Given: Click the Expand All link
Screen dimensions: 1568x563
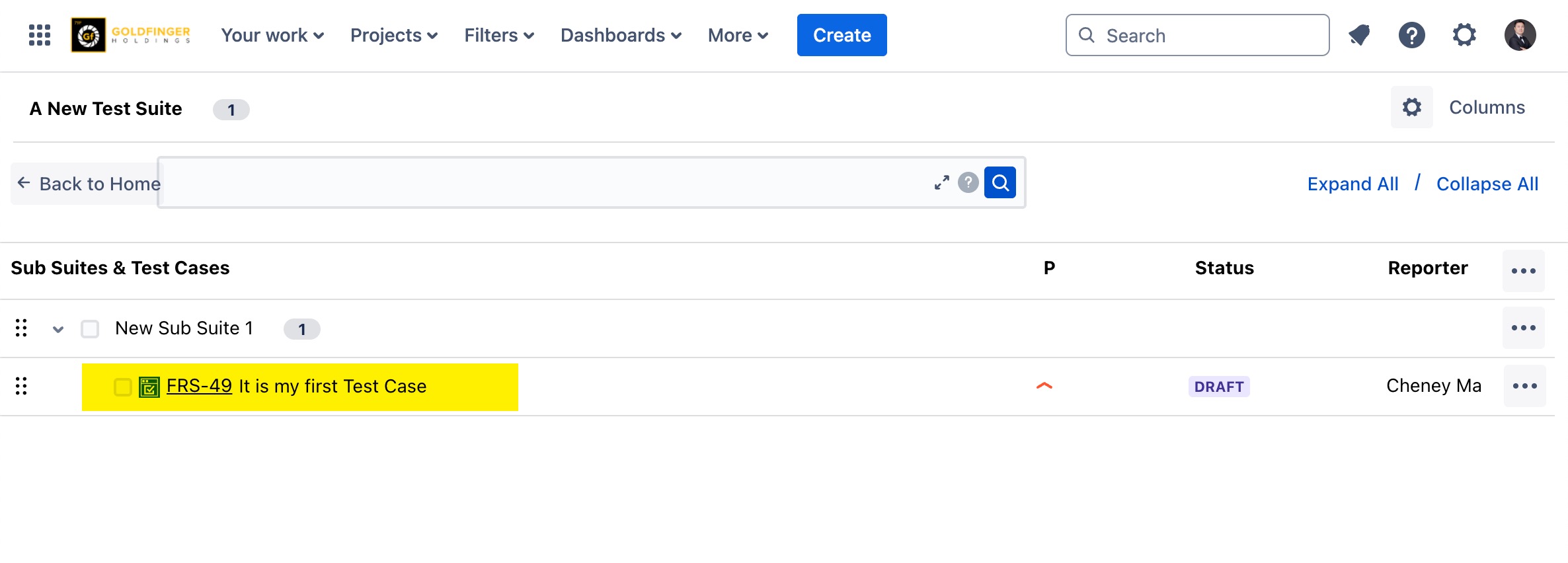Looking at the screenshot, I should pyautogui.click(x=1352, y=184).
